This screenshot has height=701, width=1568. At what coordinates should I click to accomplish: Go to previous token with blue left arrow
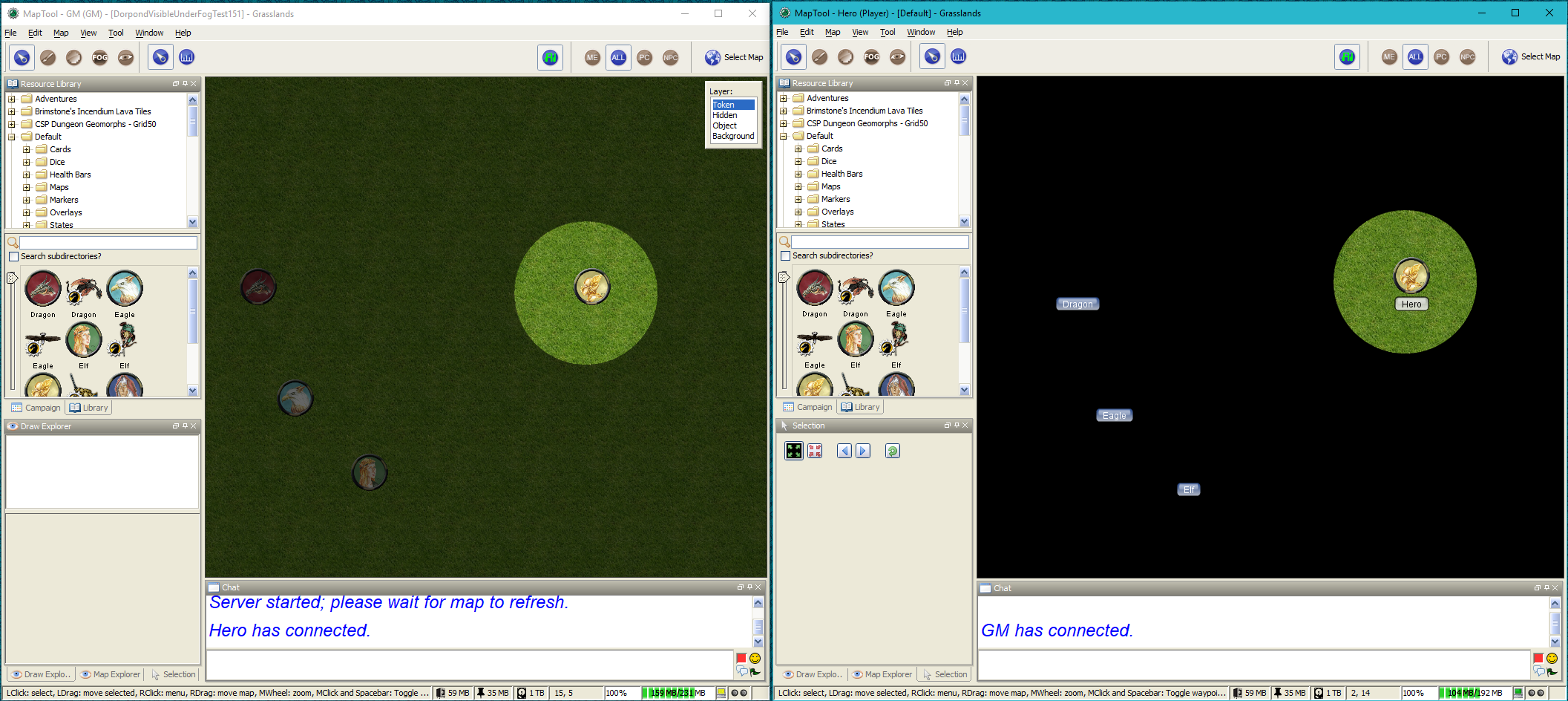(844, 451)
